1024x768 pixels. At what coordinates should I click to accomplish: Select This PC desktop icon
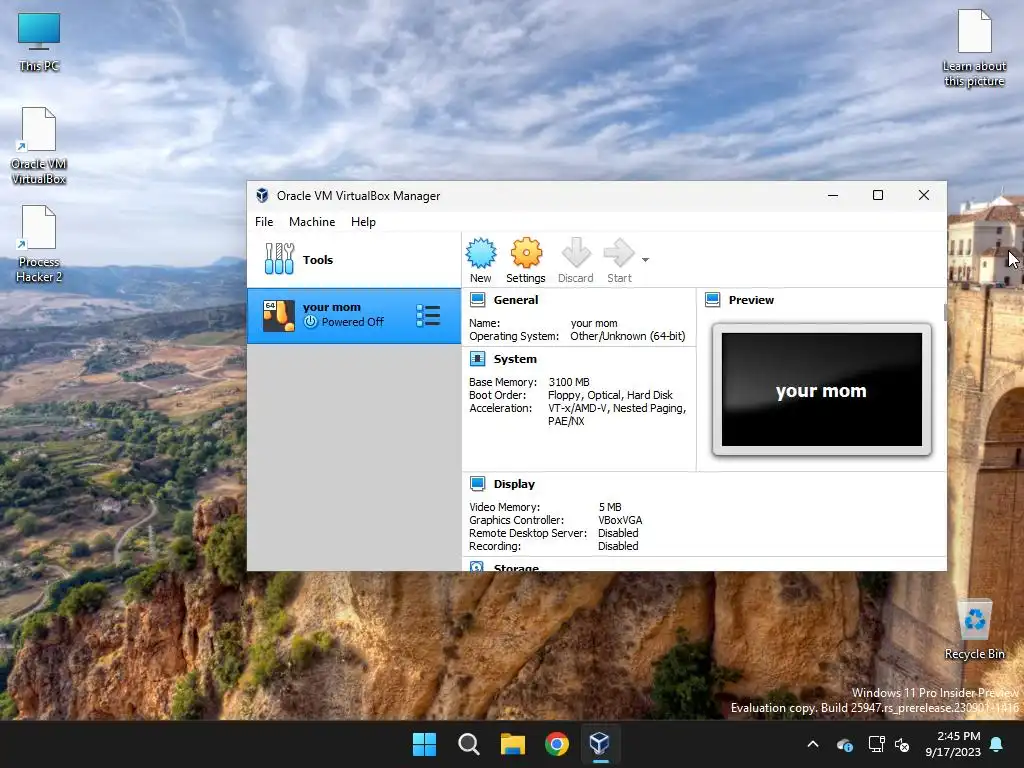(39, 42)
